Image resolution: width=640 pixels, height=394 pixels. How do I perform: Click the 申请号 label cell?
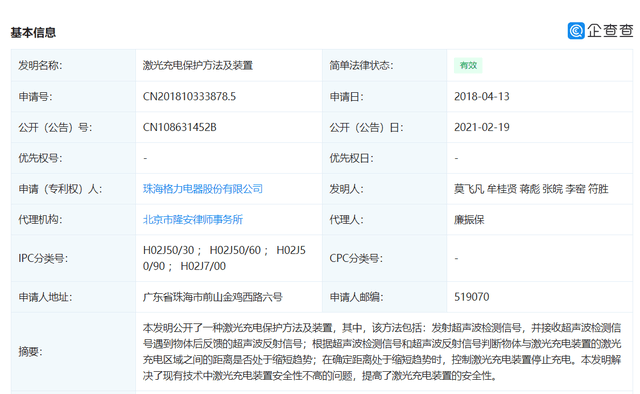73,96
